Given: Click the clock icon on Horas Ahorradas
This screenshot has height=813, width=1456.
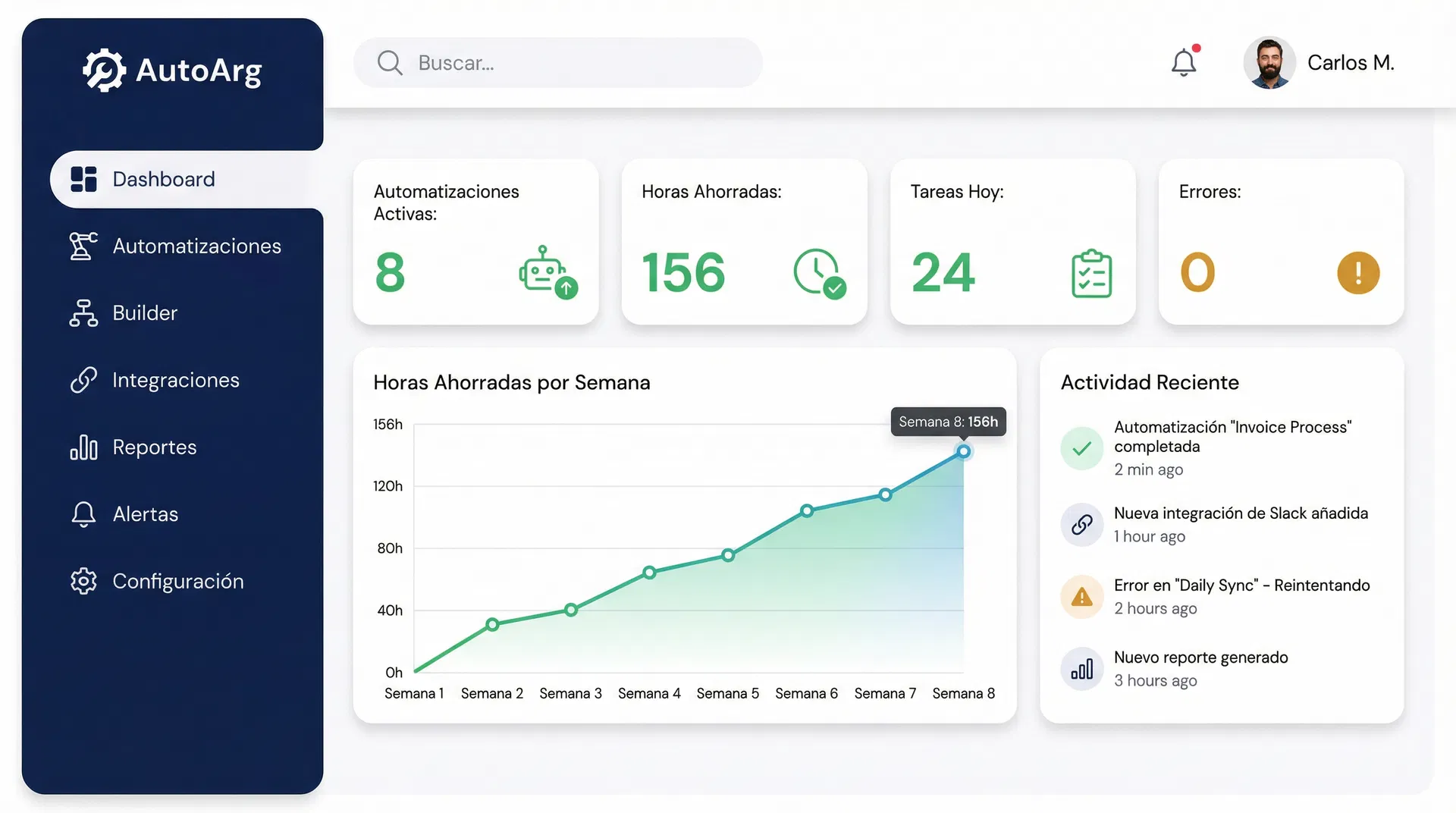Looking at the screenshot, I should (819, 272).
